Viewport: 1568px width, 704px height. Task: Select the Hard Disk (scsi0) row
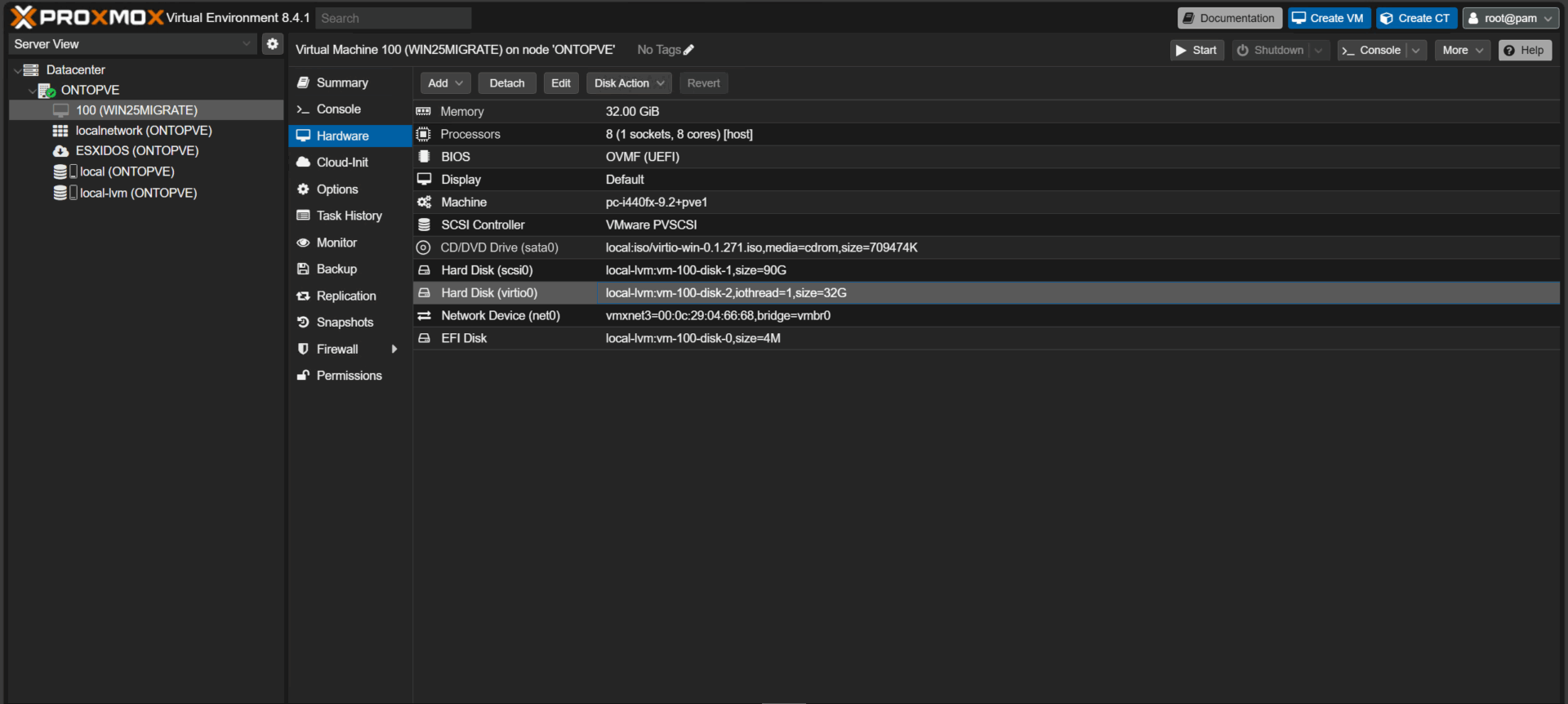pos(987,270)
